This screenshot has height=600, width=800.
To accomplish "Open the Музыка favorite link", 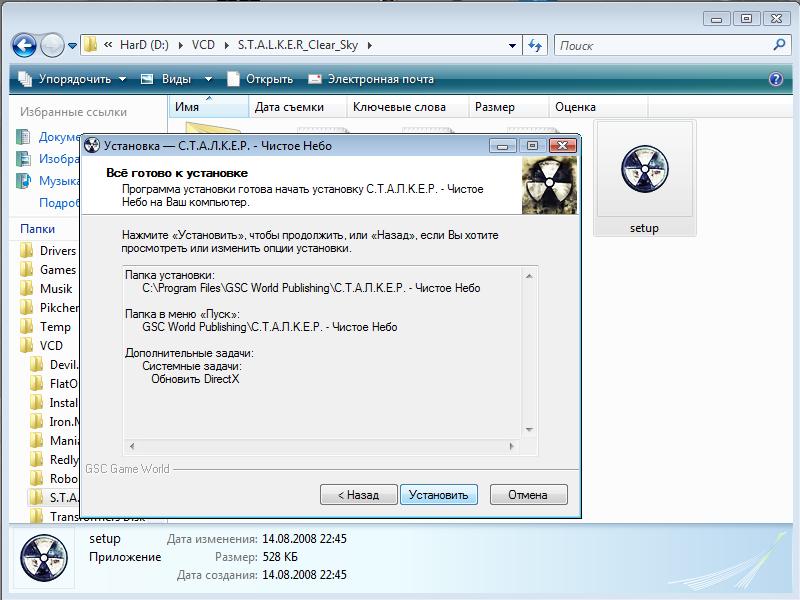I will 48,181.
